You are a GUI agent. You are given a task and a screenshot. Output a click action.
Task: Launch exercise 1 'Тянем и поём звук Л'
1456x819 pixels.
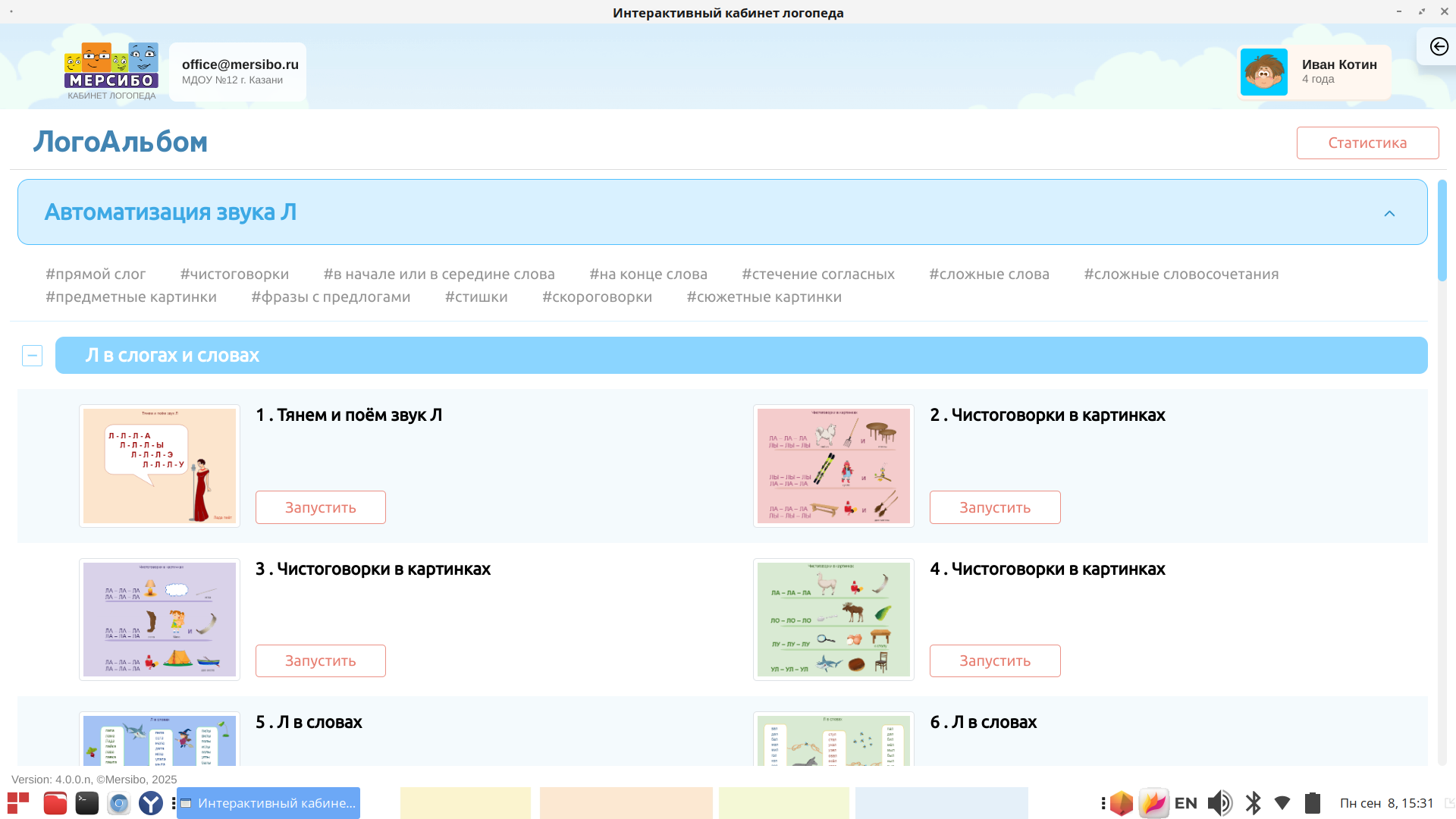pos(320,507)
